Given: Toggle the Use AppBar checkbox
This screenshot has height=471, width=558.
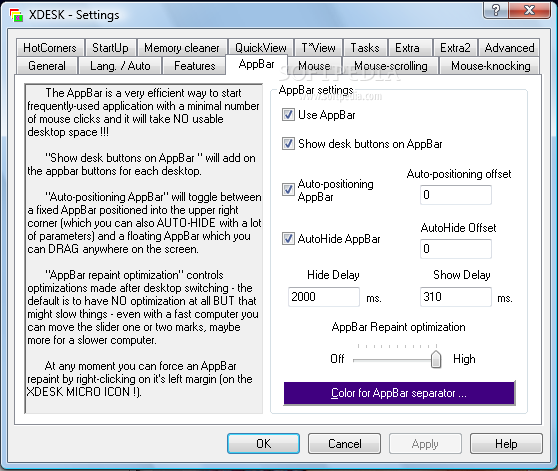Looking at the screenshot, I should (x=288, y=115).
